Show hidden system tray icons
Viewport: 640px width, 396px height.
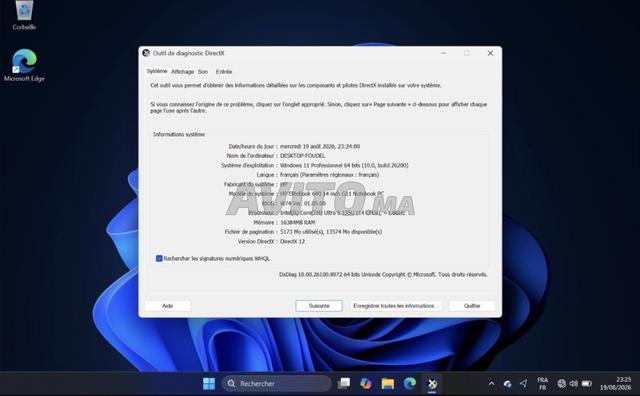[491, 384]
